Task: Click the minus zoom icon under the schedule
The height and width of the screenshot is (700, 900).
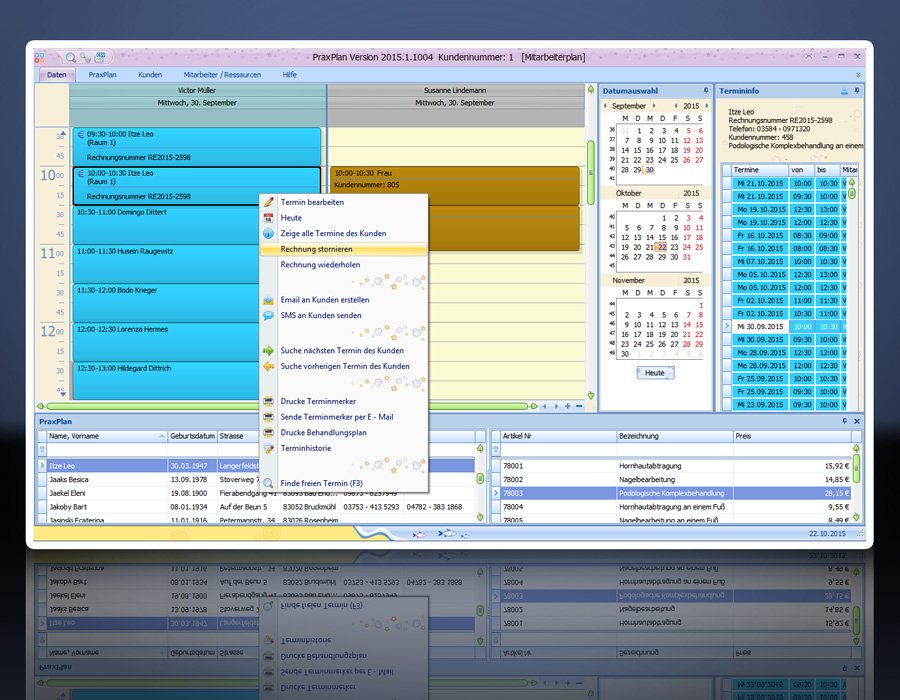Action: tap(579, 406)
